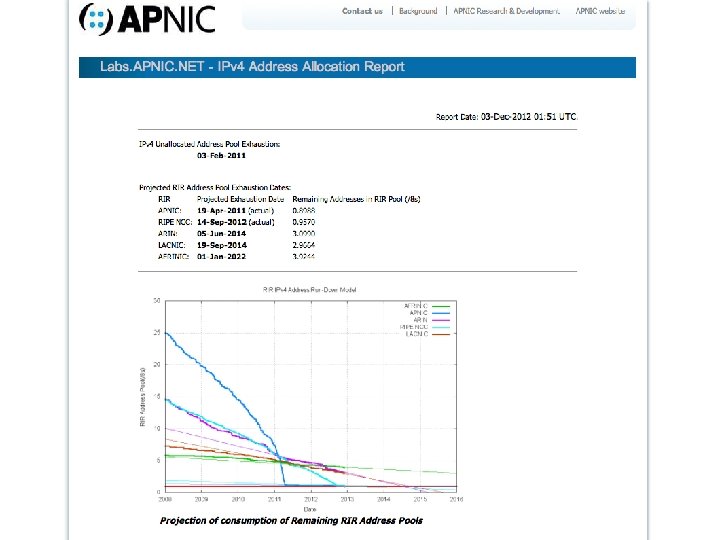
Task: Click the 01-Jan-2022 date
Action: [x=221, y=257]
